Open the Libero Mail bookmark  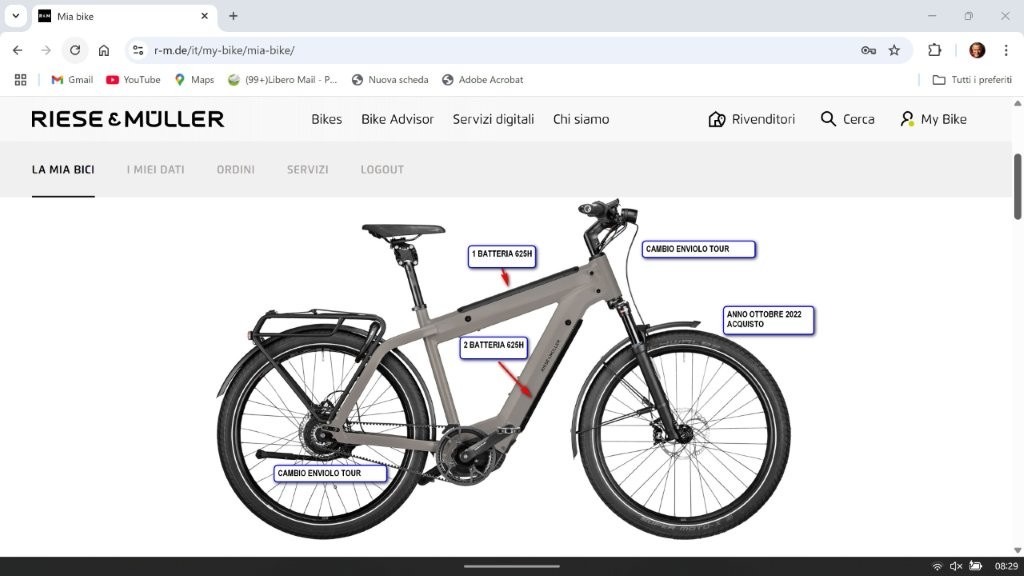tap(282, 80)
